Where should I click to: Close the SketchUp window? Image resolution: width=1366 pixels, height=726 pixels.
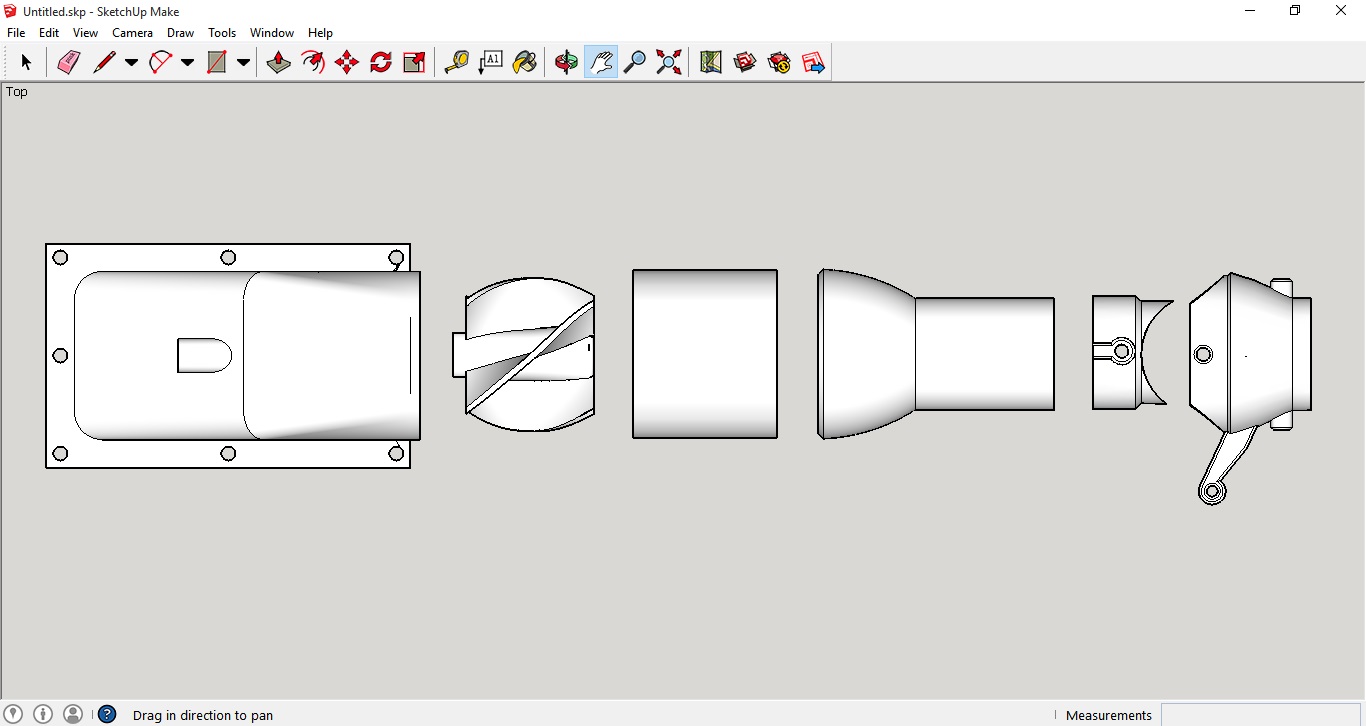coord(1341,11)
